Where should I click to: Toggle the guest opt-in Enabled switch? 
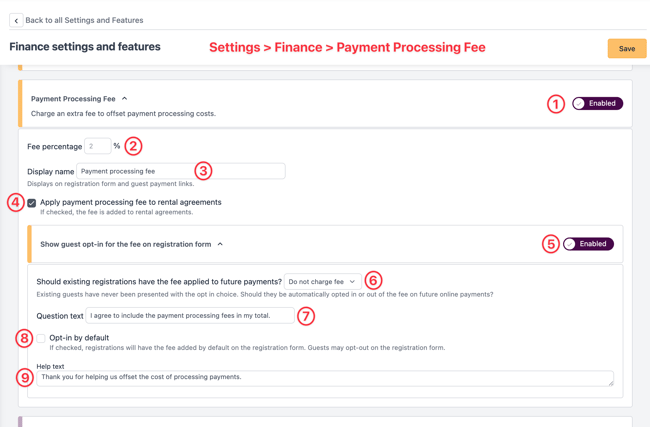tap(588, 244)
